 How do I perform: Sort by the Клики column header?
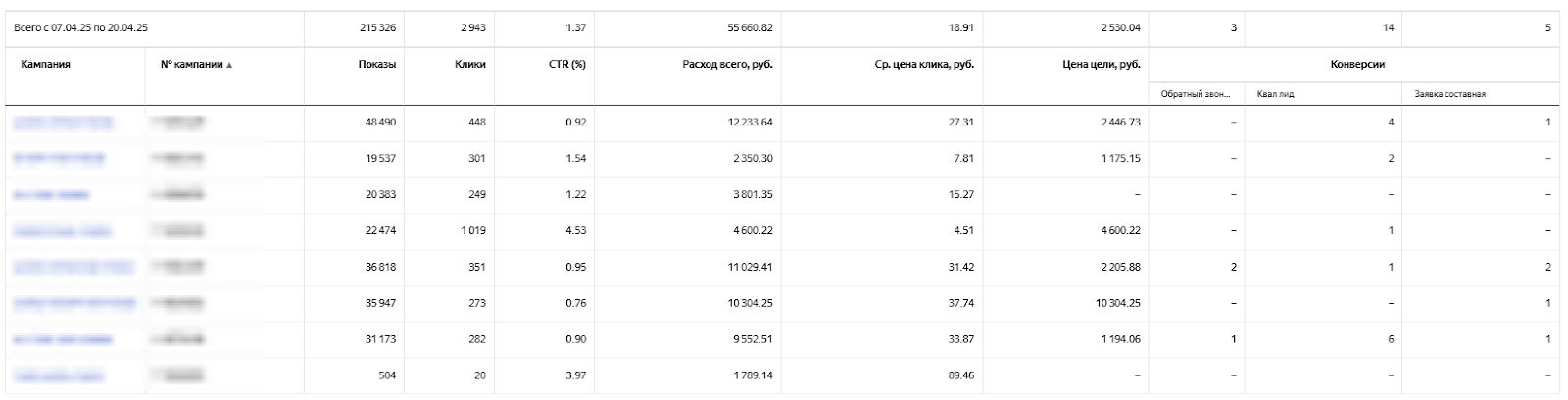point(470,65)
